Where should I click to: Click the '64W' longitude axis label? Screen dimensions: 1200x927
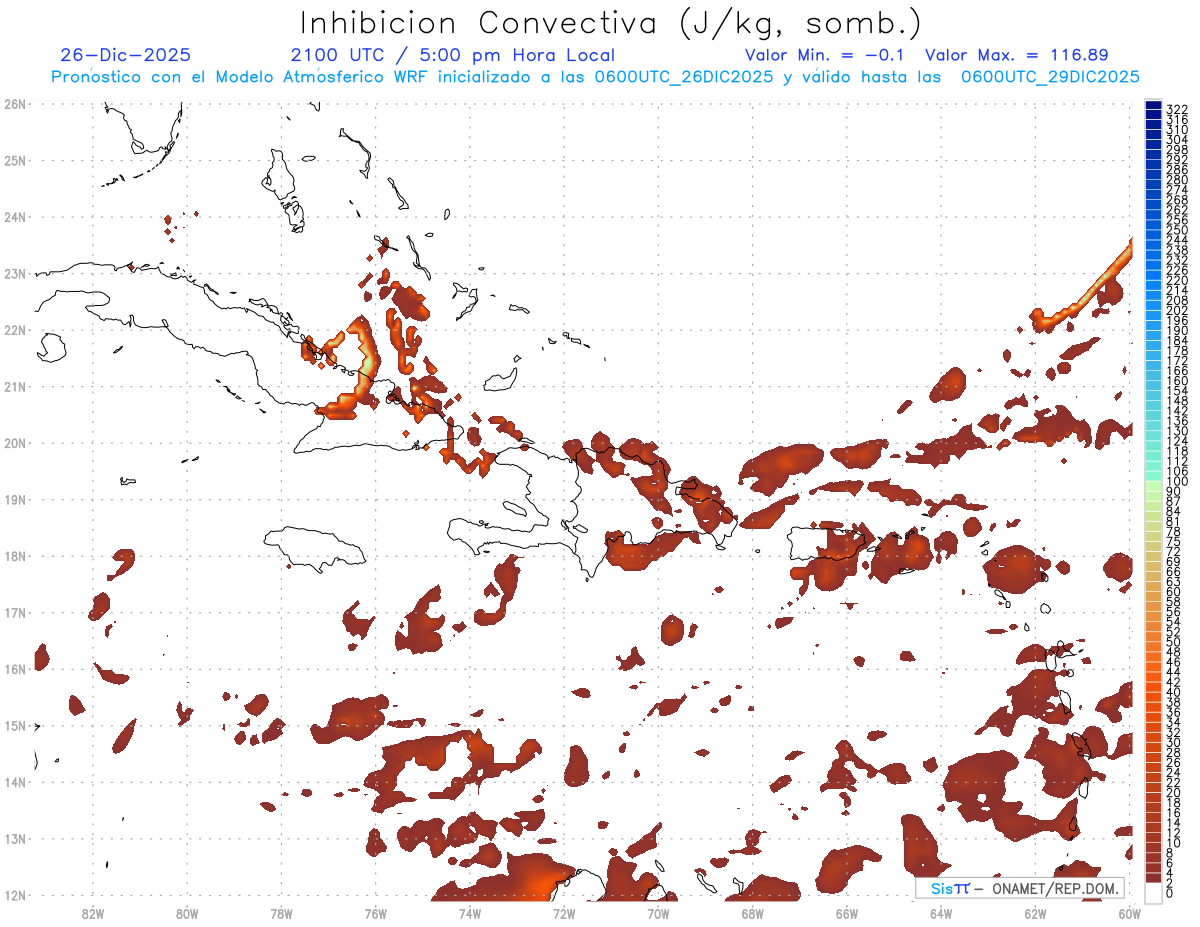click(941, 913)
